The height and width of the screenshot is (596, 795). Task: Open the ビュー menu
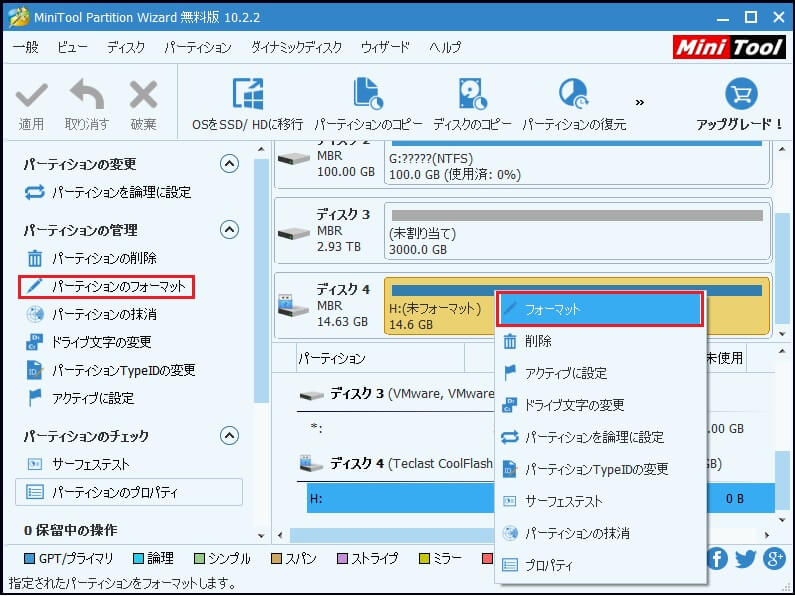72,48
